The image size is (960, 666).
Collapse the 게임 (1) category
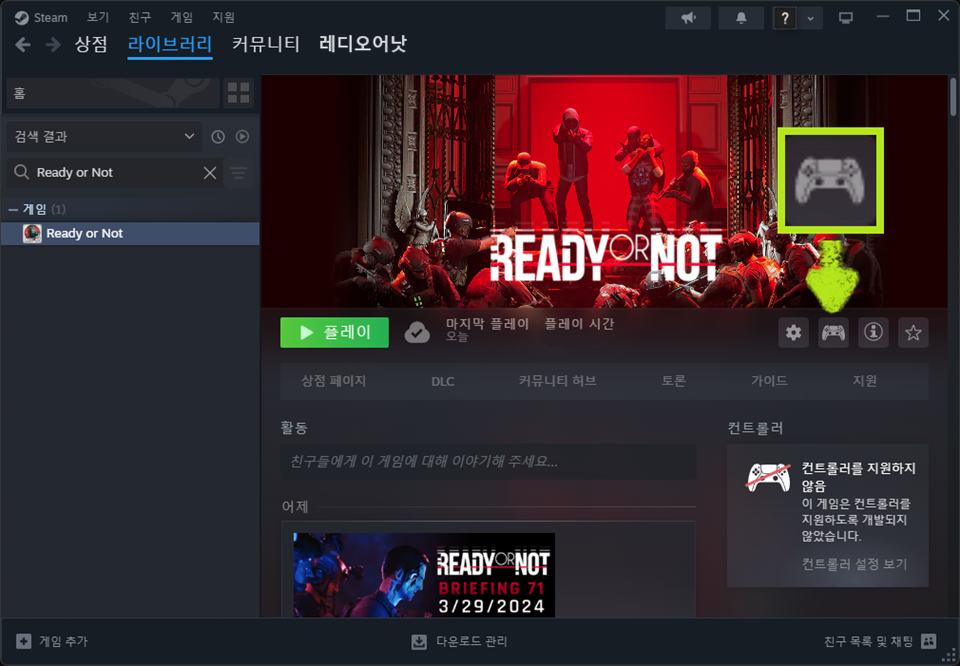pyautogui.click(x=37, y=209)
